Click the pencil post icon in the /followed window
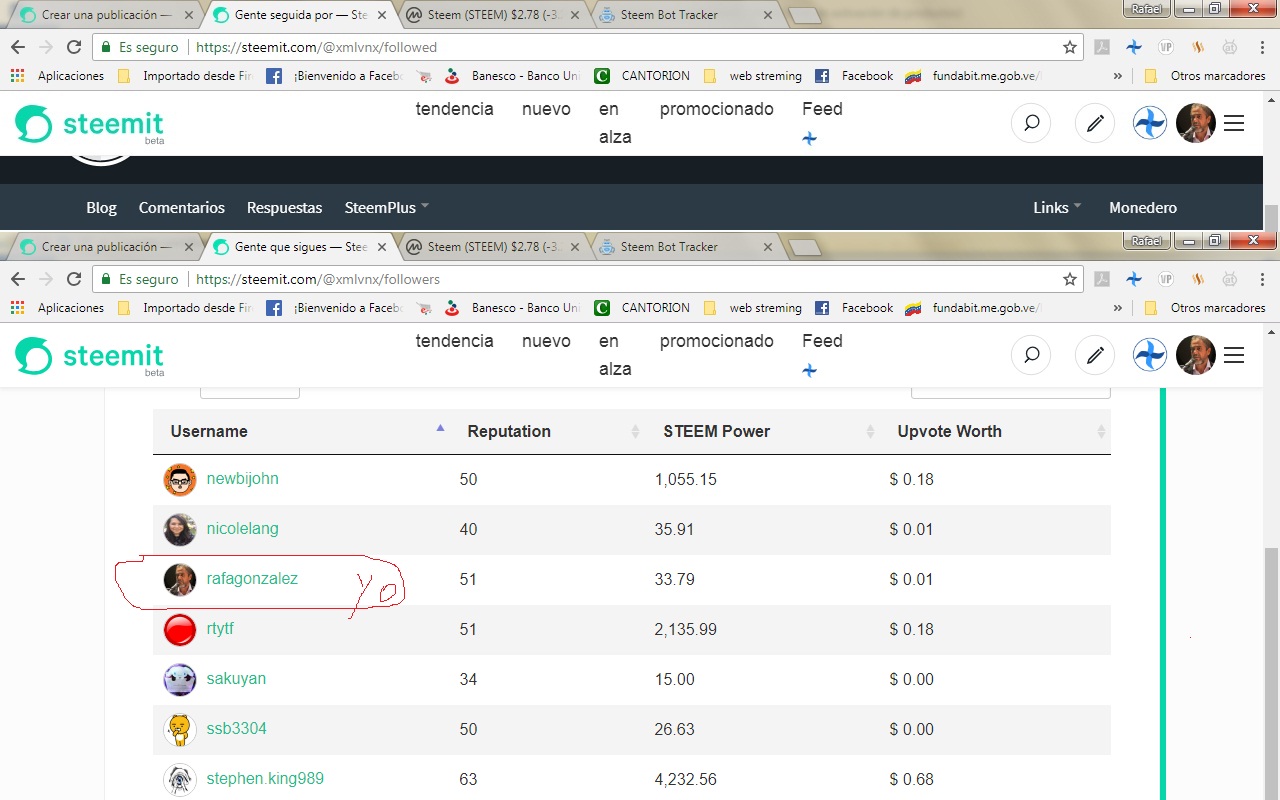Image resolution: width=1280 pixels, height=800 pixels. tap(1095, 123)
